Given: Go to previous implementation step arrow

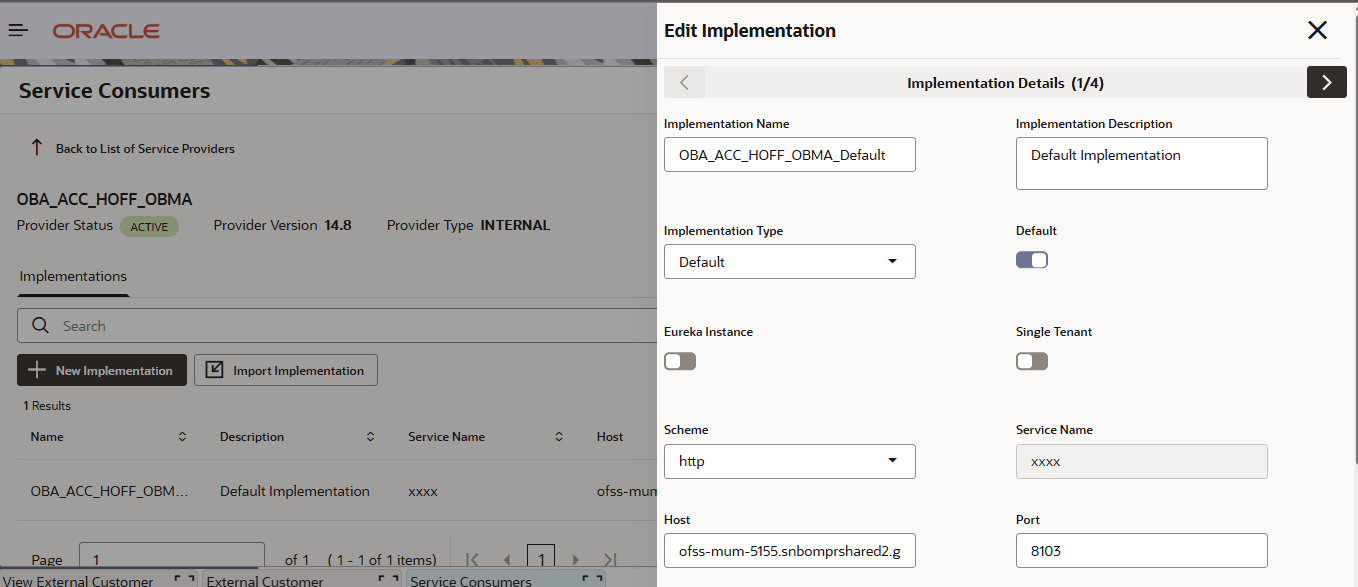Looking at the screenshot, I should (685, 83).
